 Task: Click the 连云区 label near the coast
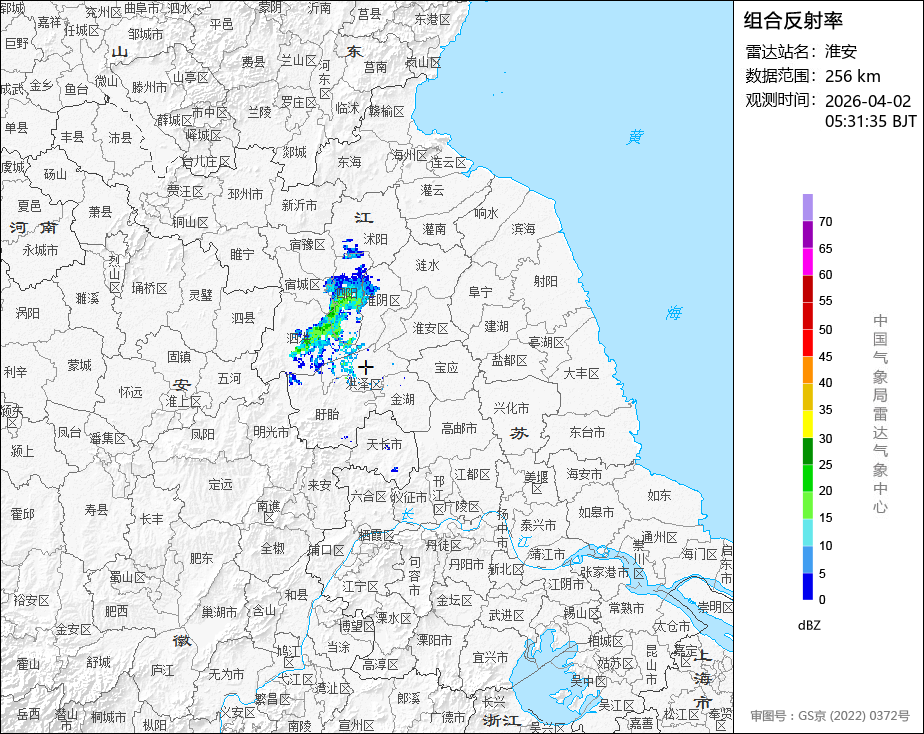coord(448,162)
